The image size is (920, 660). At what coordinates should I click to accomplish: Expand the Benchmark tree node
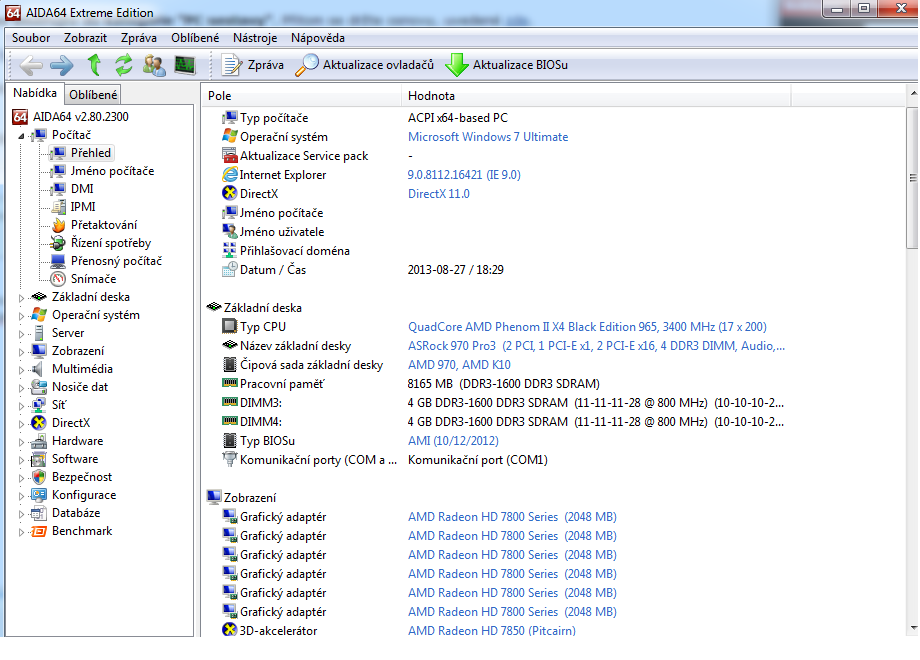(x=23, y=531)
